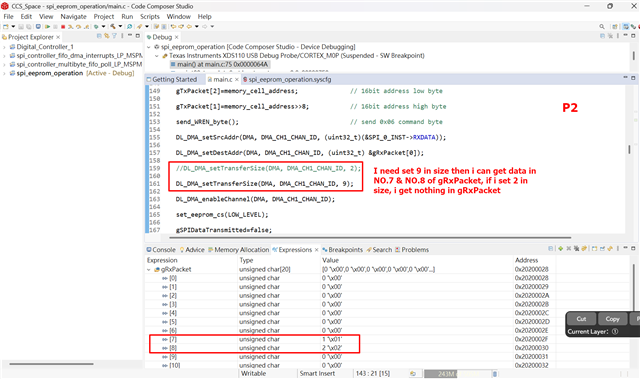
Task: Click the Debug bug launch icon
Action: (x=96, y=27)
